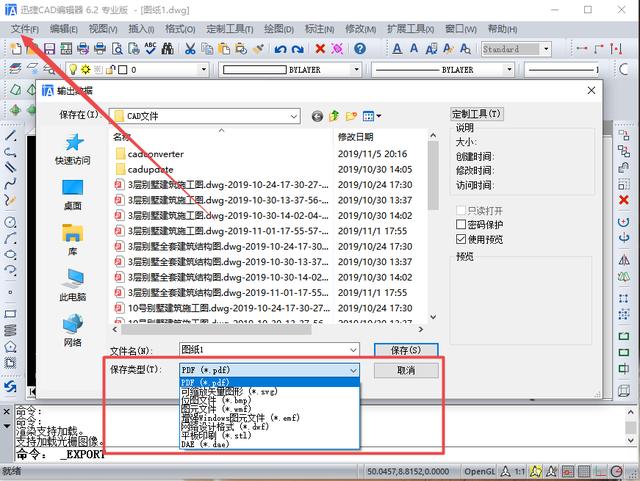
Task: Open the Edit (编辑) menu
Action: point(64,29)
